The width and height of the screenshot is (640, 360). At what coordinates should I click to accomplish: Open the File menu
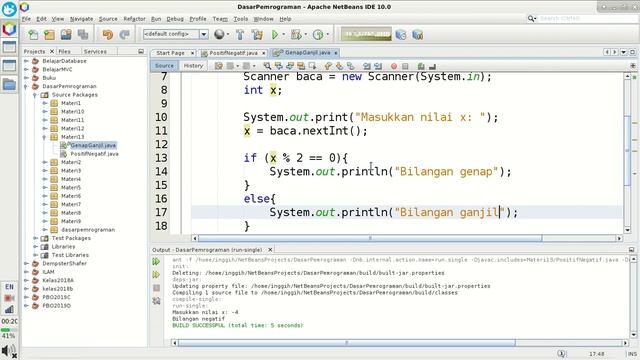tap(26, 19)
